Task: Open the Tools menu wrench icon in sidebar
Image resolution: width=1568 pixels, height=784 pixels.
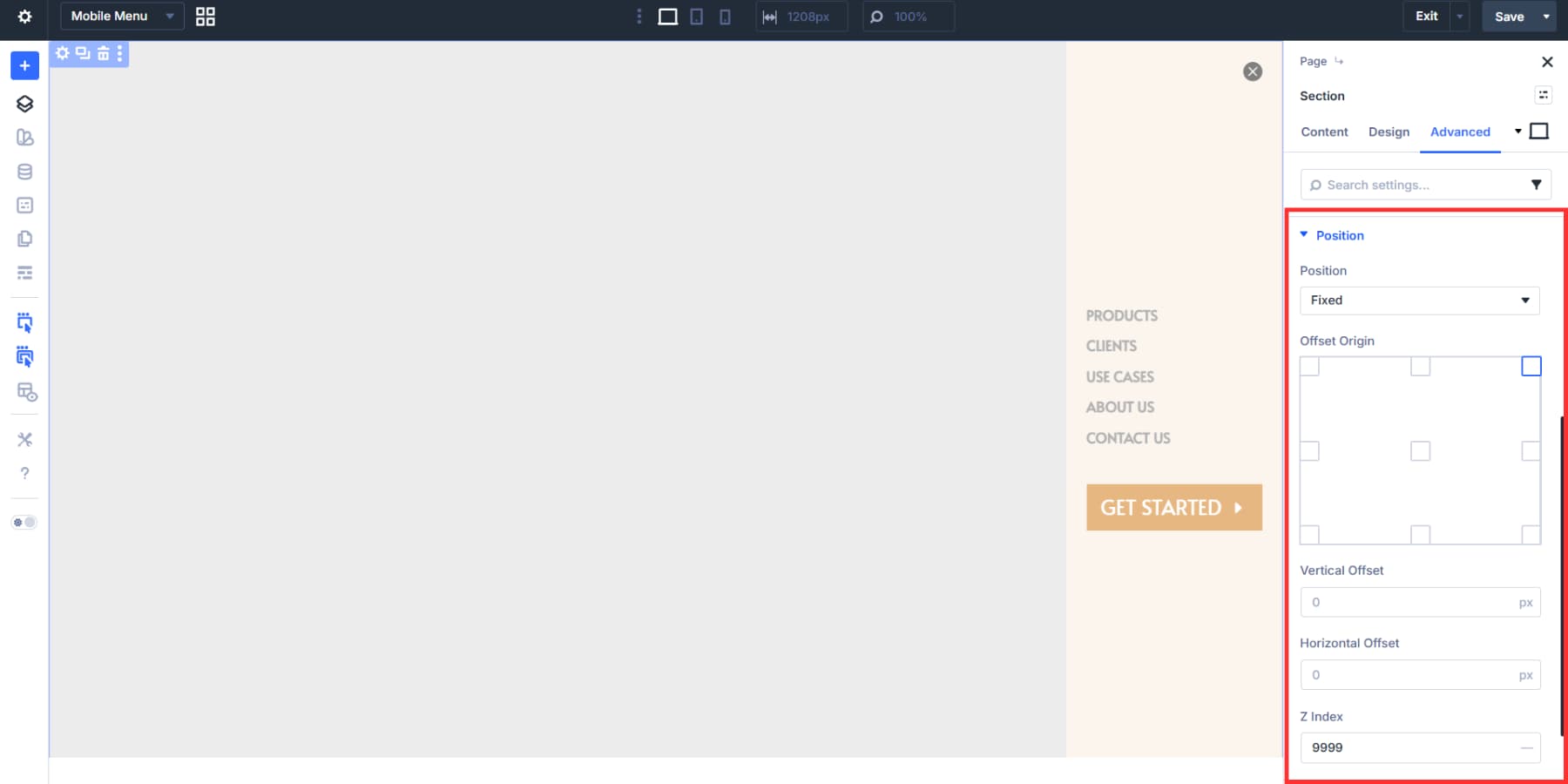Action: coord(24,440)
